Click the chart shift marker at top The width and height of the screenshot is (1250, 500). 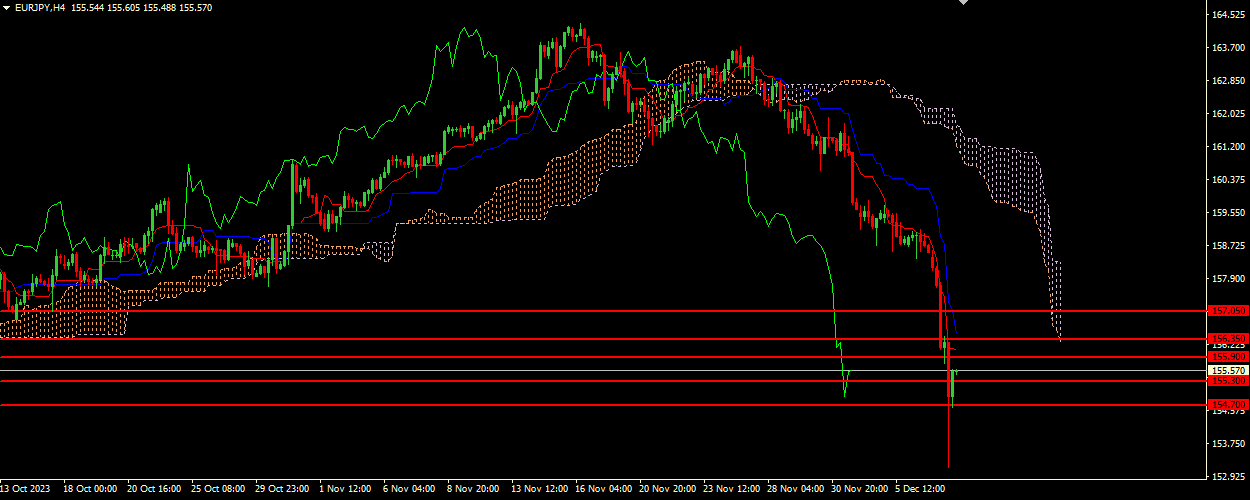964,3
